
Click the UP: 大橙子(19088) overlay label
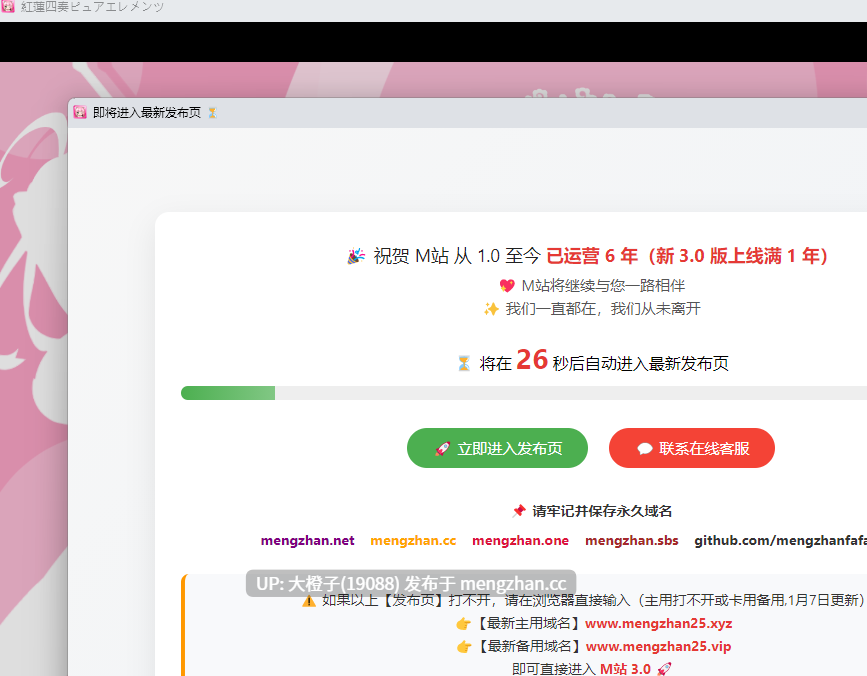[411, 583]
